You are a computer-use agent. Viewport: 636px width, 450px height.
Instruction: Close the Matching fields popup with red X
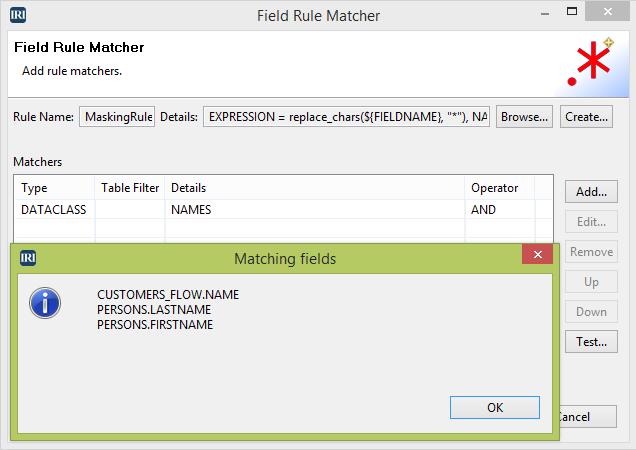point(537,254)
